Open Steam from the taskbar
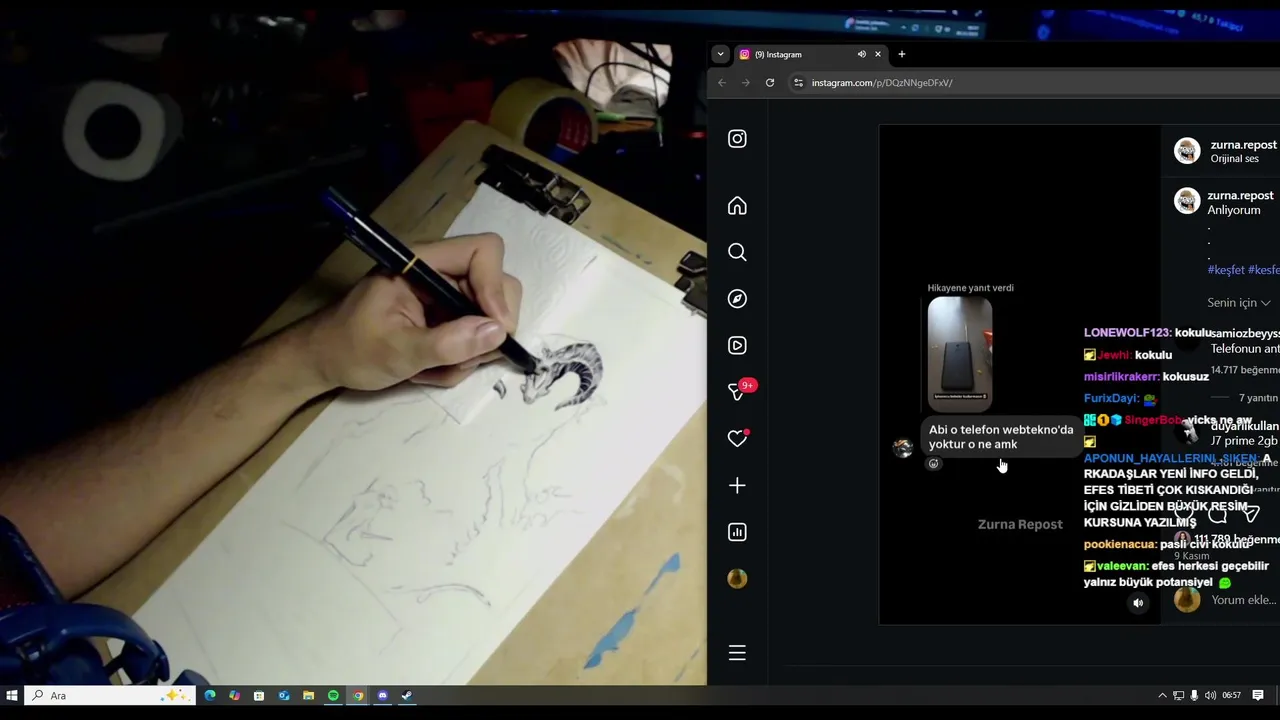 [407, 695]
